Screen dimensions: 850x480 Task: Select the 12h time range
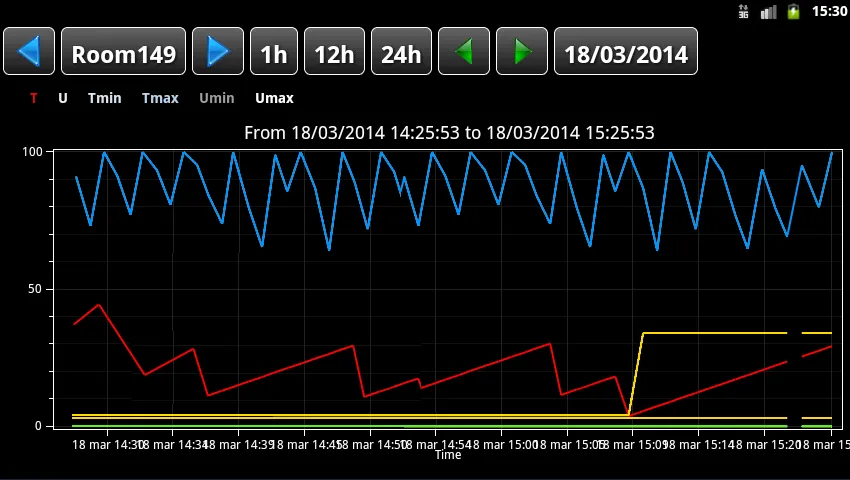tap(334, 51)
